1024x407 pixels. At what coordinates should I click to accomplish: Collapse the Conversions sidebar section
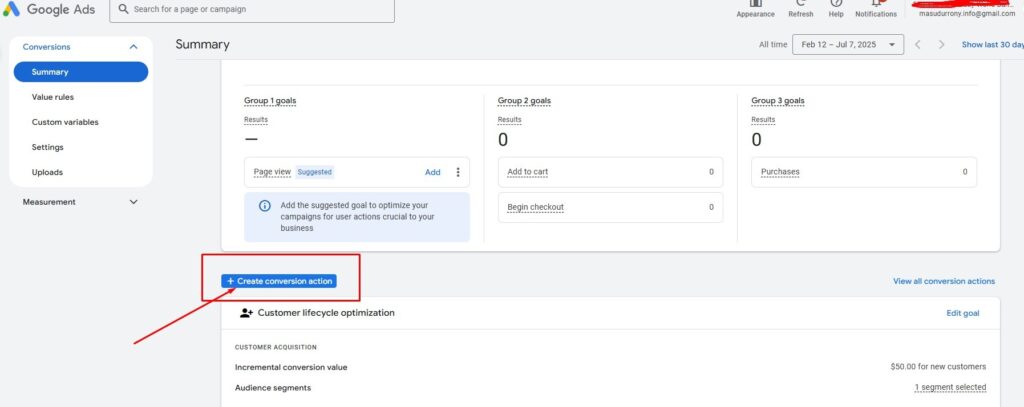[134, 47]
